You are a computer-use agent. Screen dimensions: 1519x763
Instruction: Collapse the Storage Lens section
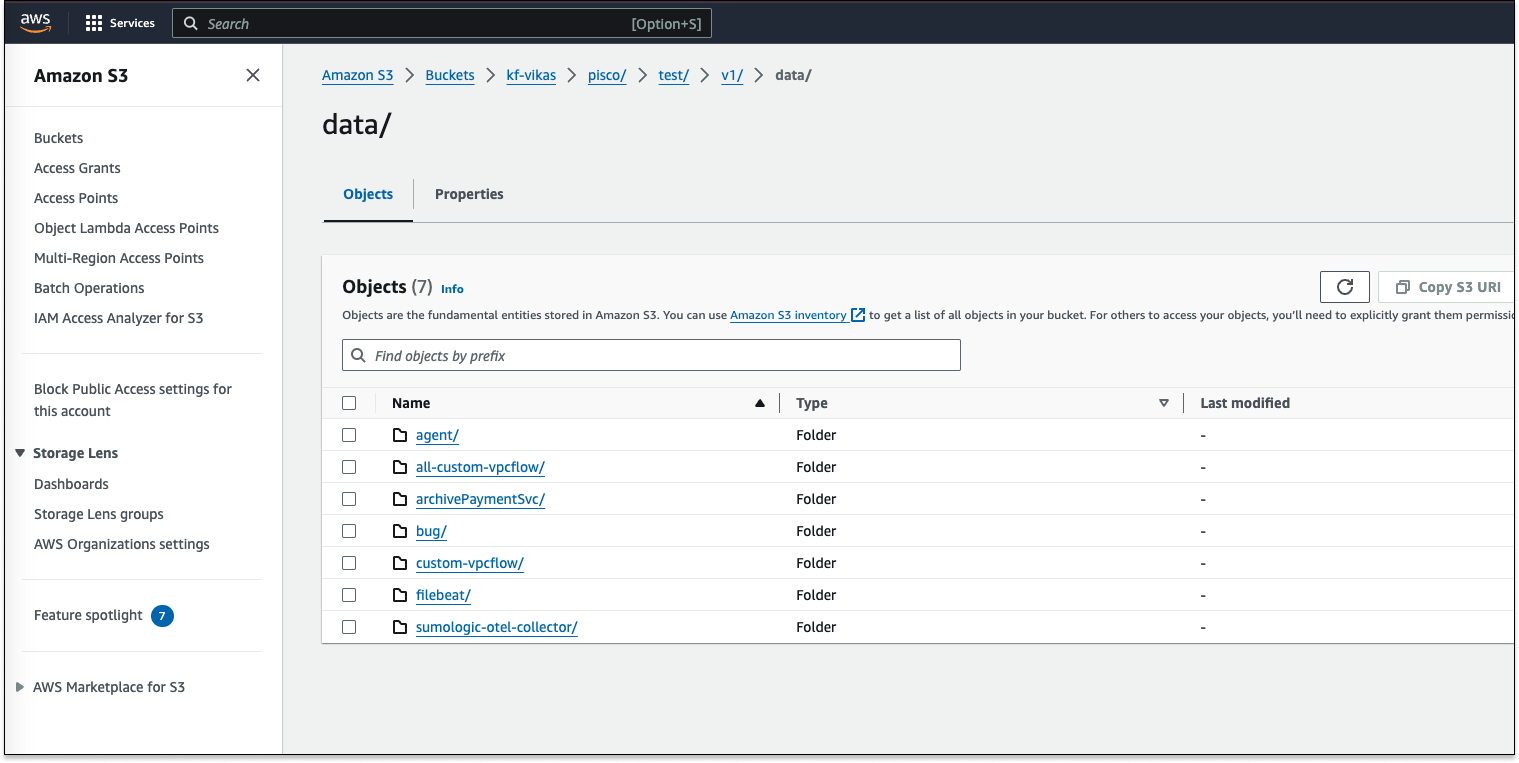pyautogui.click(x=20, y=452)
